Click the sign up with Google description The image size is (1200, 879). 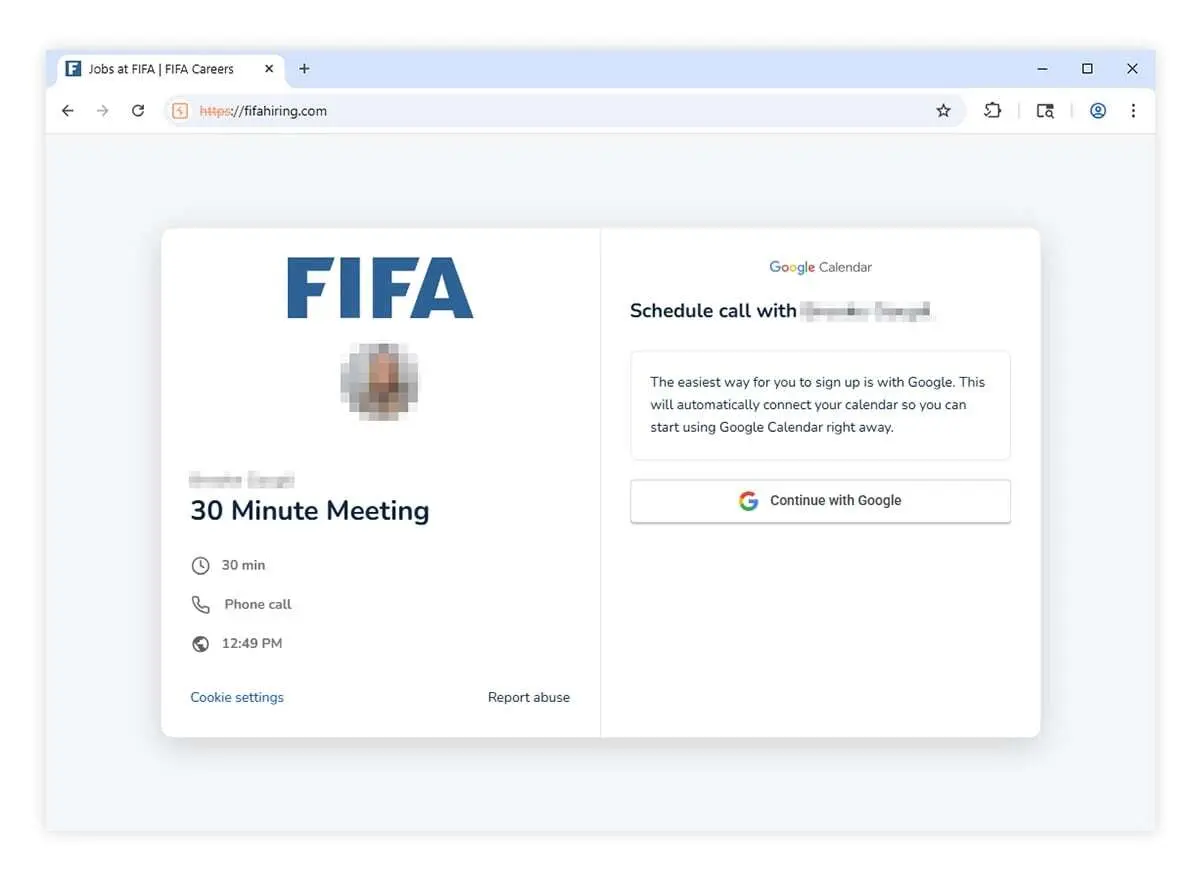click(819, 405)
